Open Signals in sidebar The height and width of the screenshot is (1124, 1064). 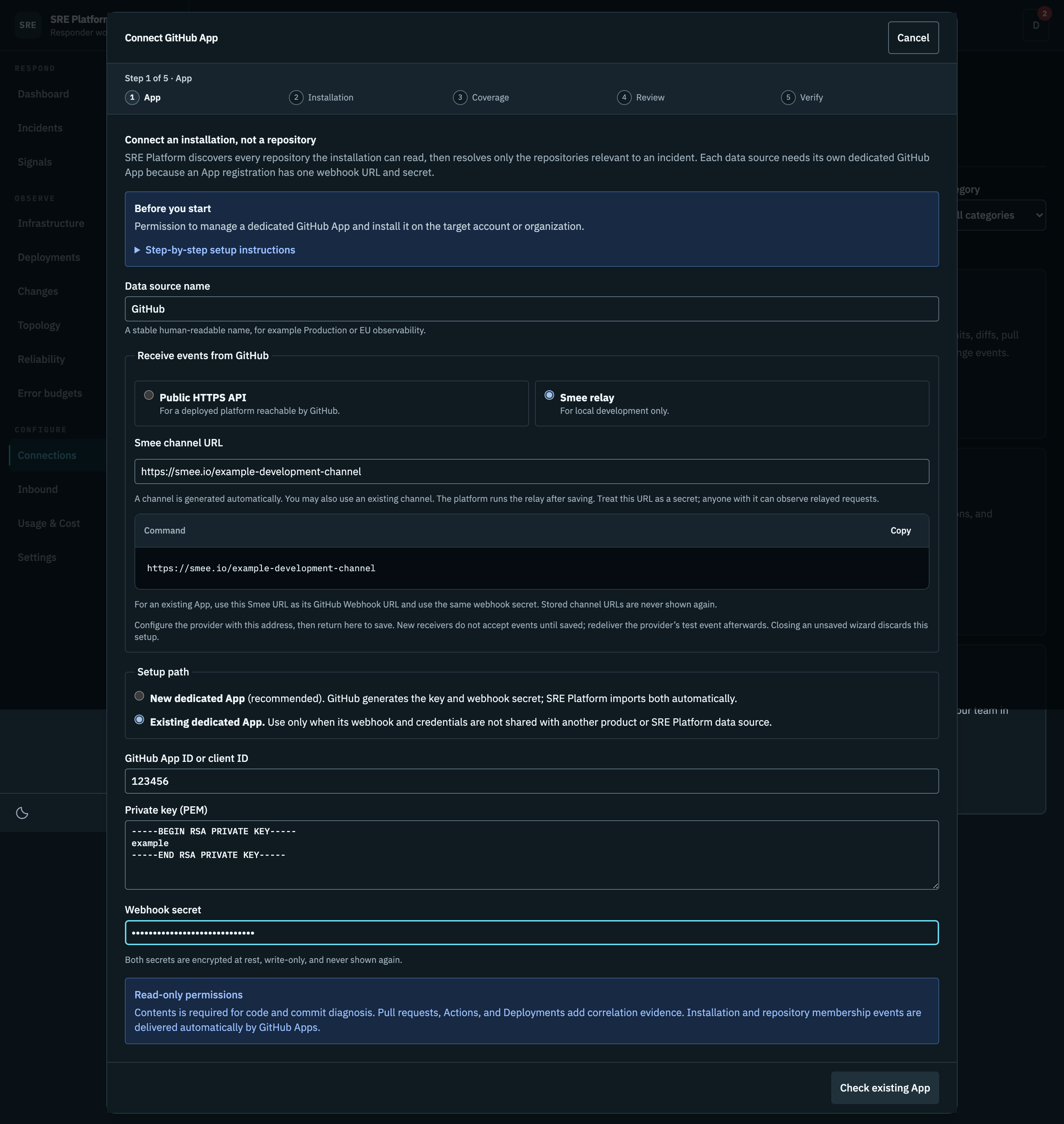click(x=35, y=162)
